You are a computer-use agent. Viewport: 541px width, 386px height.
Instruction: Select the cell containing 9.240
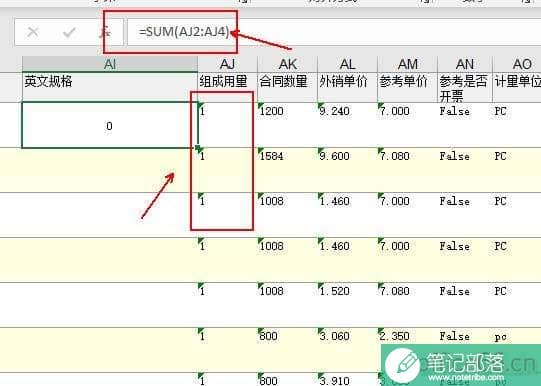pos(347,125)
